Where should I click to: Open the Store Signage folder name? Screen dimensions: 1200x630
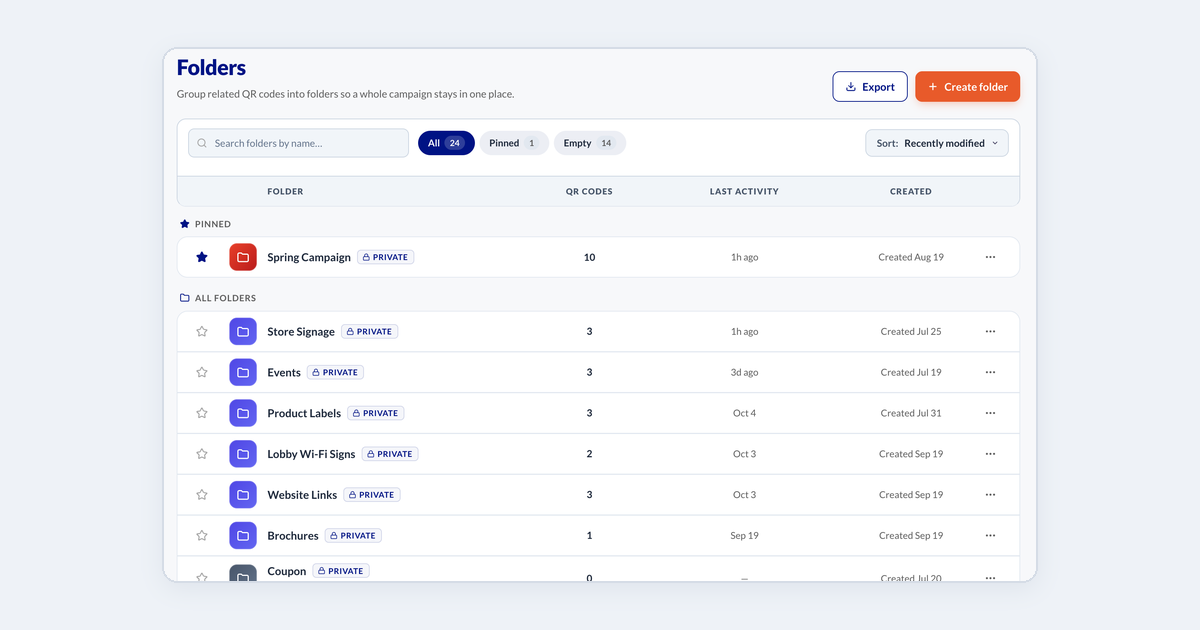301,331
